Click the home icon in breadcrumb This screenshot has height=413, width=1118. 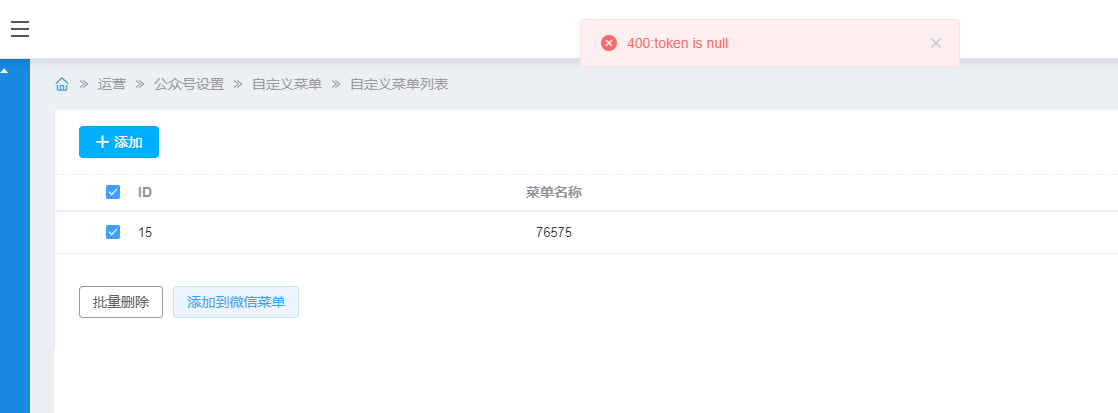62,84
